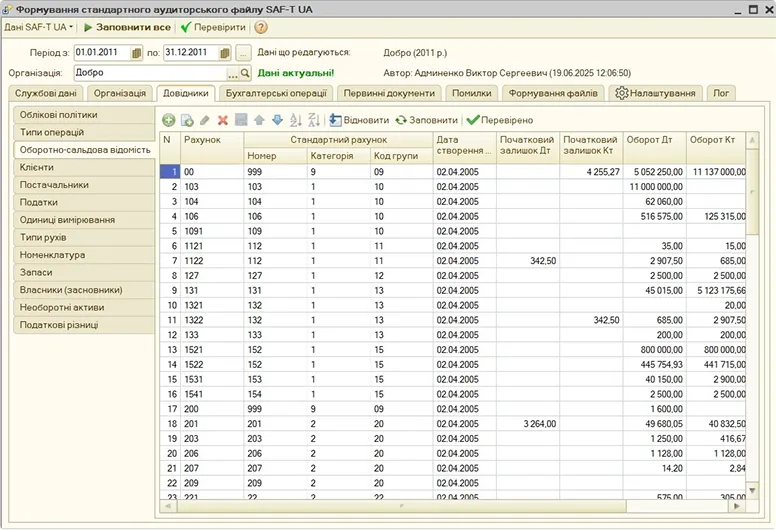Image resolution: width=776 pixels, height=530 pixels.
Task: Click the Оборот Дт column header
Action: (x=654, y=147)
